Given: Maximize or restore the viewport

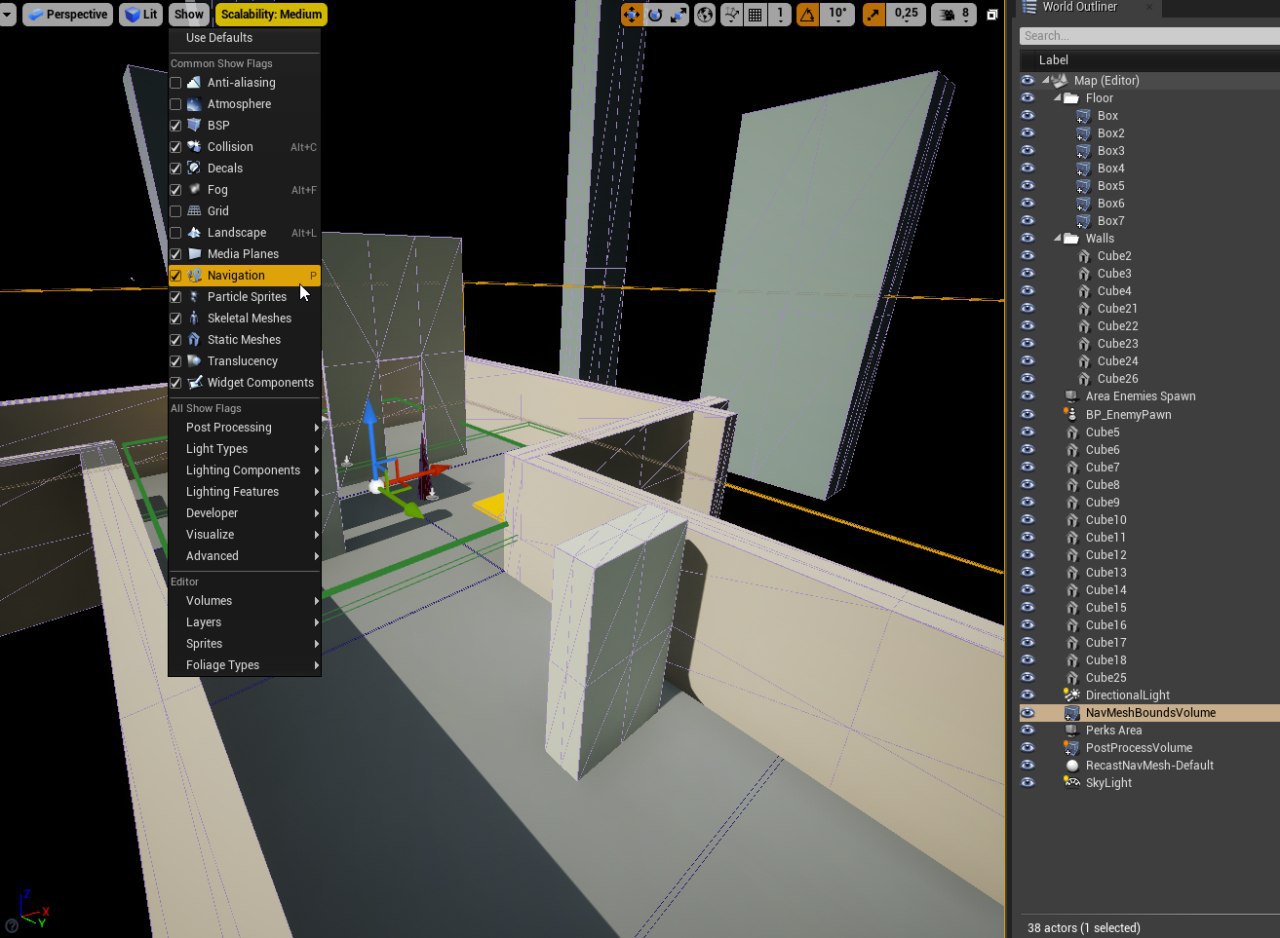Looking at the screenshot, I should (992, 15).
